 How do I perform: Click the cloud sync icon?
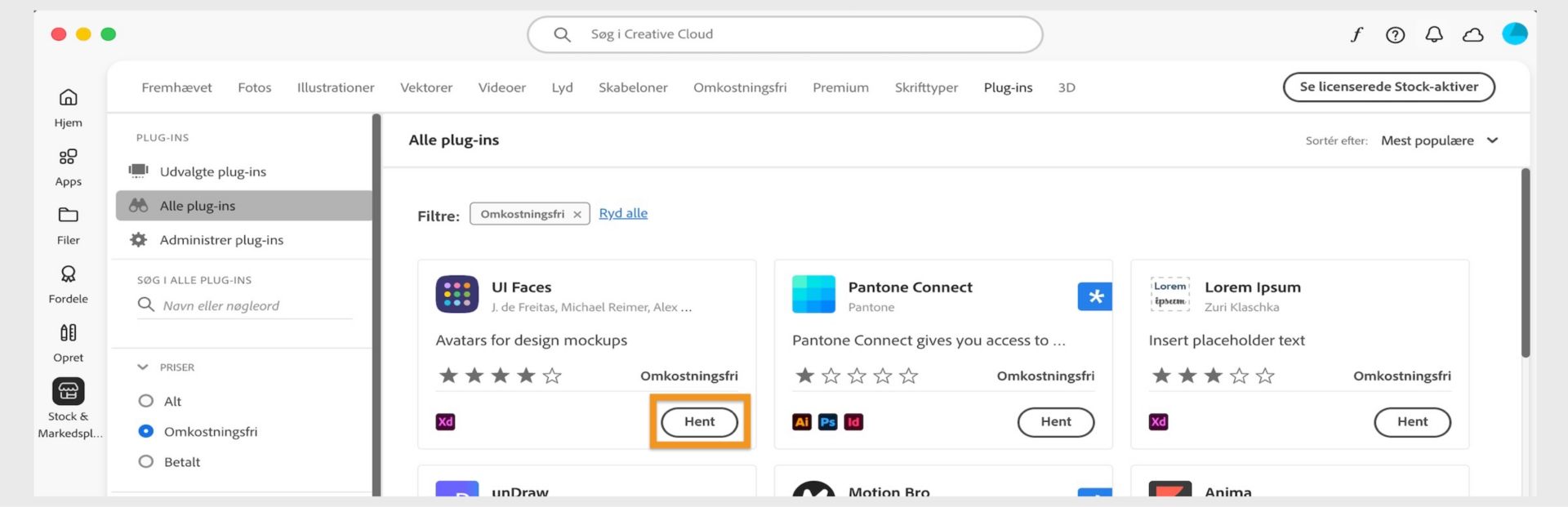coord(1473,34)
